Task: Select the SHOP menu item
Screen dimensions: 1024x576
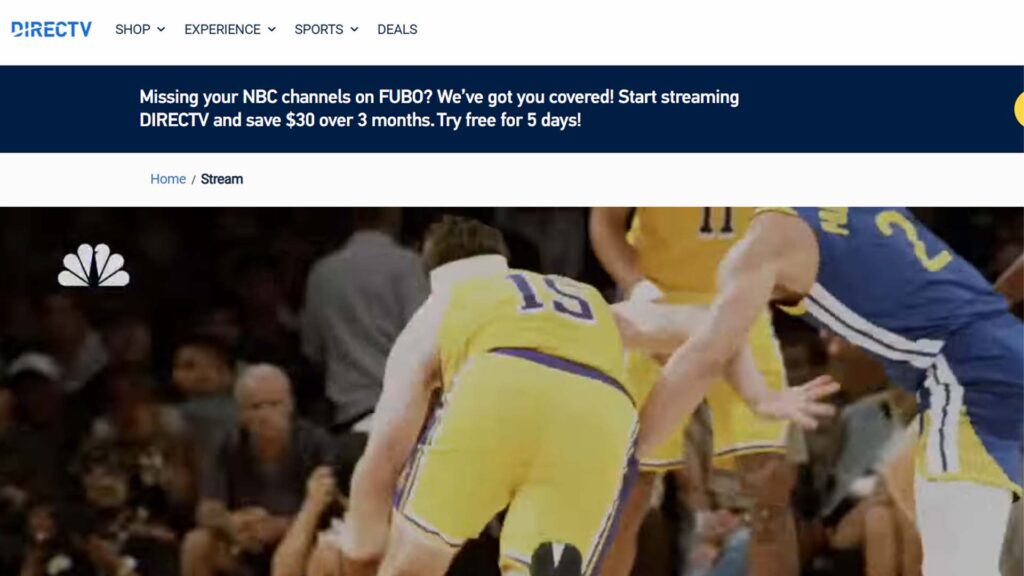Action: [x=131, y=29]
